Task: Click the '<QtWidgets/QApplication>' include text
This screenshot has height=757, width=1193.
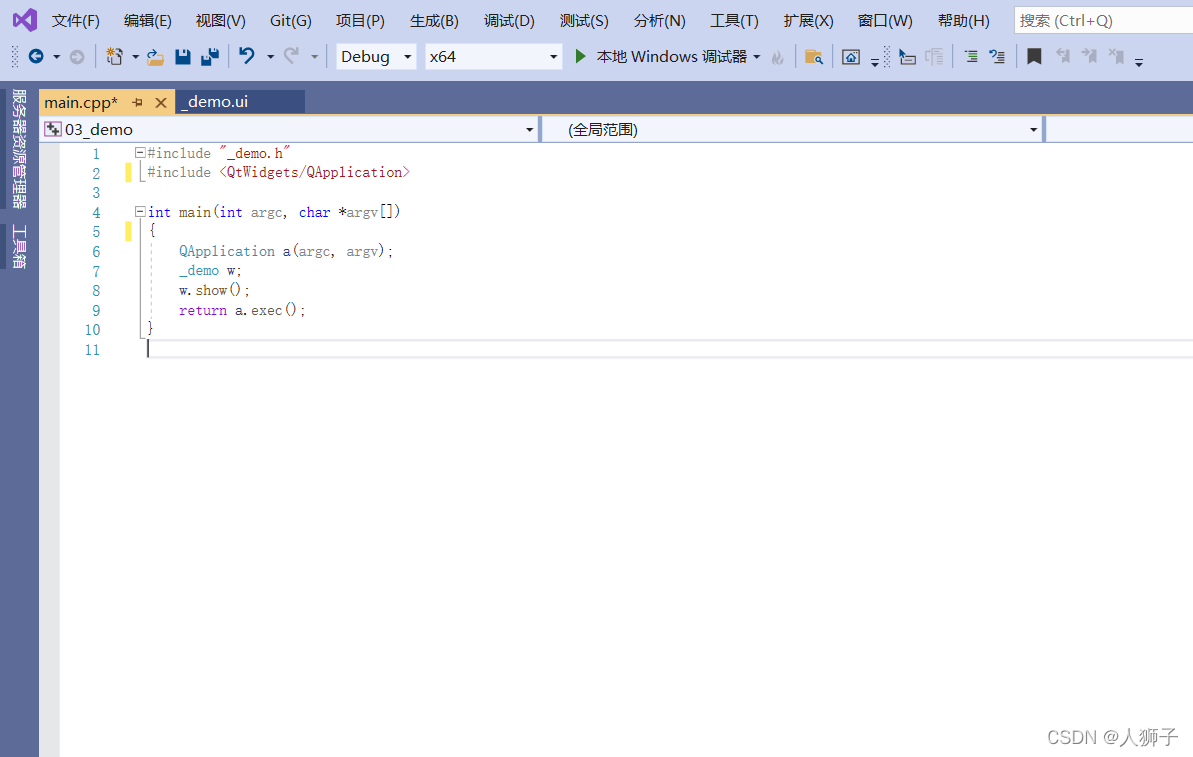Action: click(x=314, y=172)
